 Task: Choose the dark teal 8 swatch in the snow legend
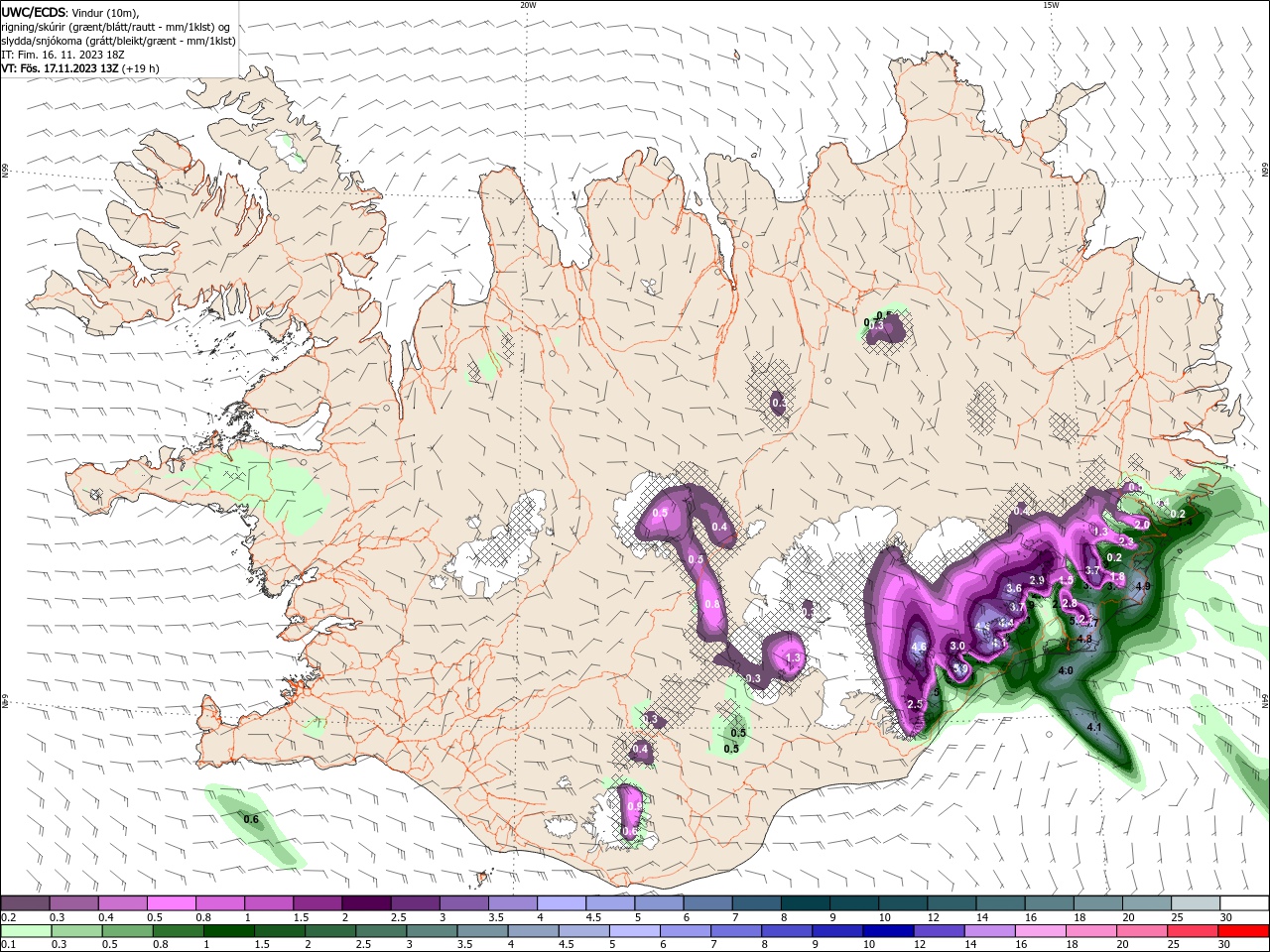click(806, 903)
